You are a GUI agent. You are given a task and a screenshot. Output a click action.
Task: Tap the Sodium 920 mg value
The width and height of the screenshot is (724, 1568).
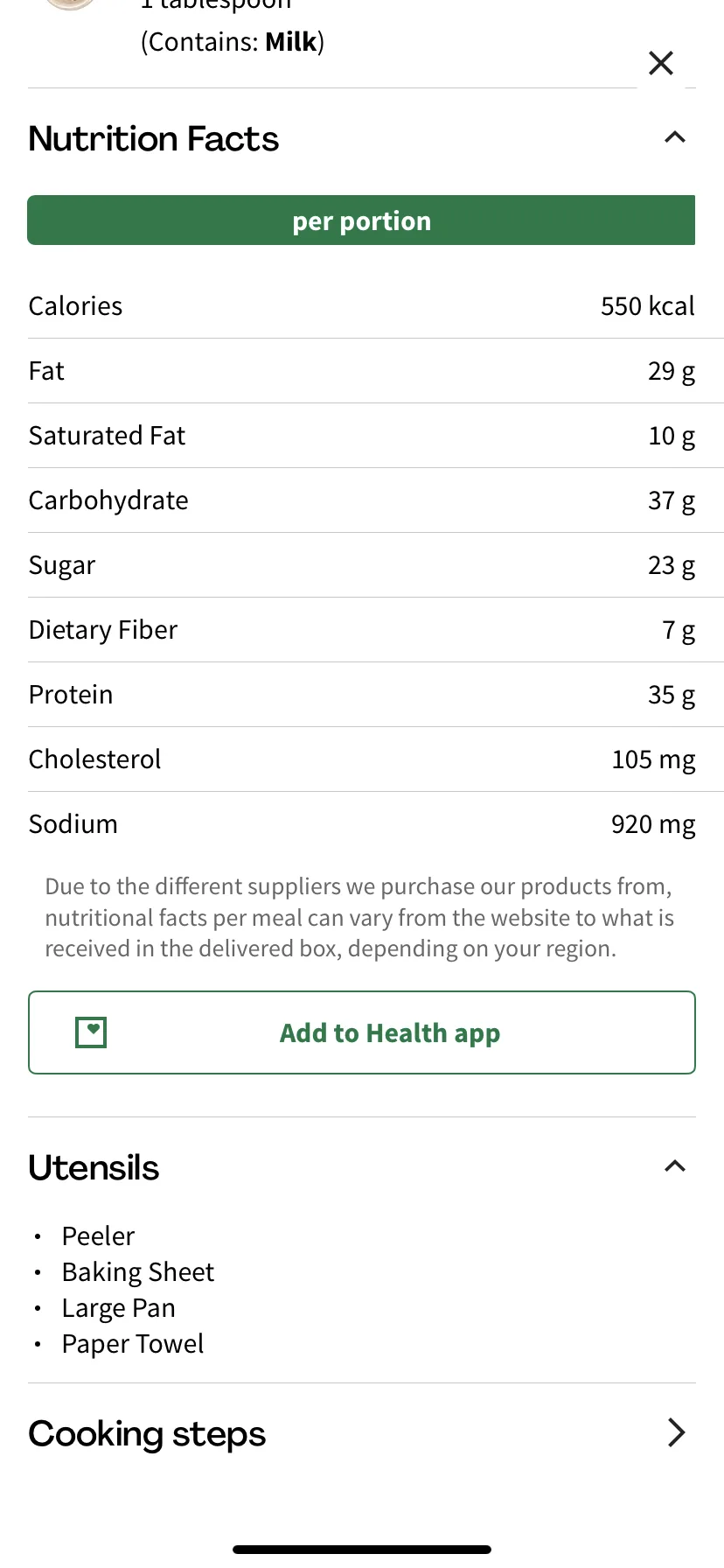tap(653, 824)
